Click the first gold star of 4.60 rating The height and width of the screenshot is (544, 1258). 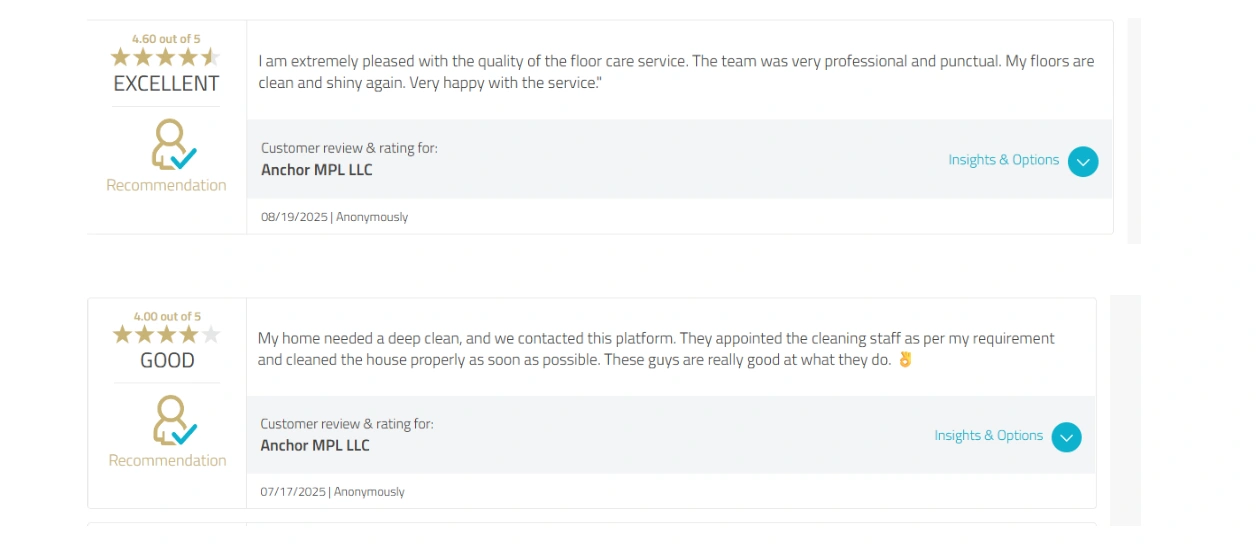(121, 57)
